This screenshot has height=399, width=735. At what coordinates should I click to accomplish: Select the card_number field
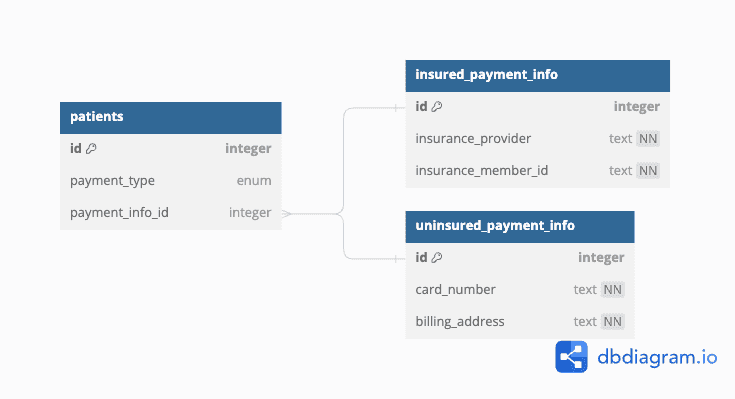tap(520, 290)
